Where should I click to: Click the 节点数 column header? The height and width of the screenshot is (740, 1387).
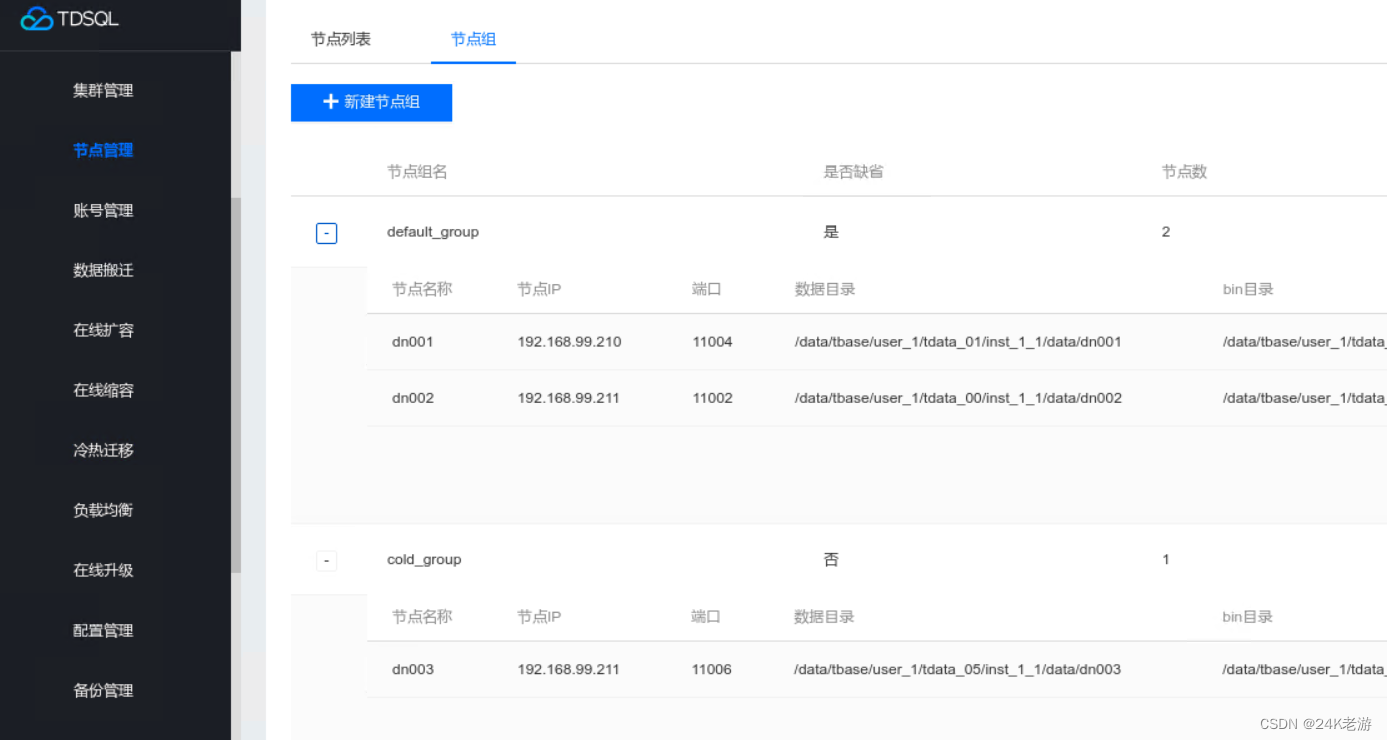[1184, 172]
